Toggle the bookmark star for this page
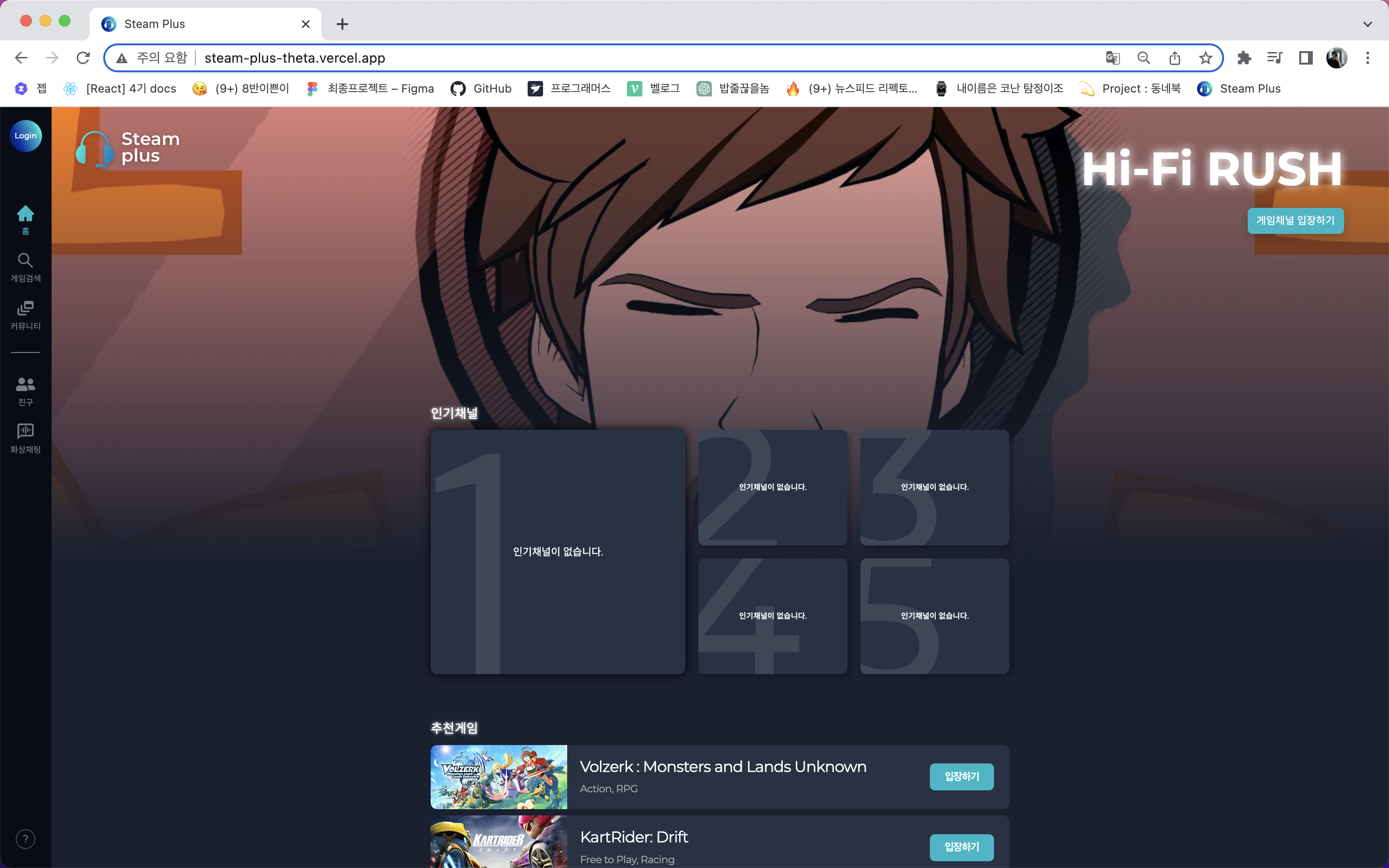This screenshot has height=868, width=1389. [1205, 57]
